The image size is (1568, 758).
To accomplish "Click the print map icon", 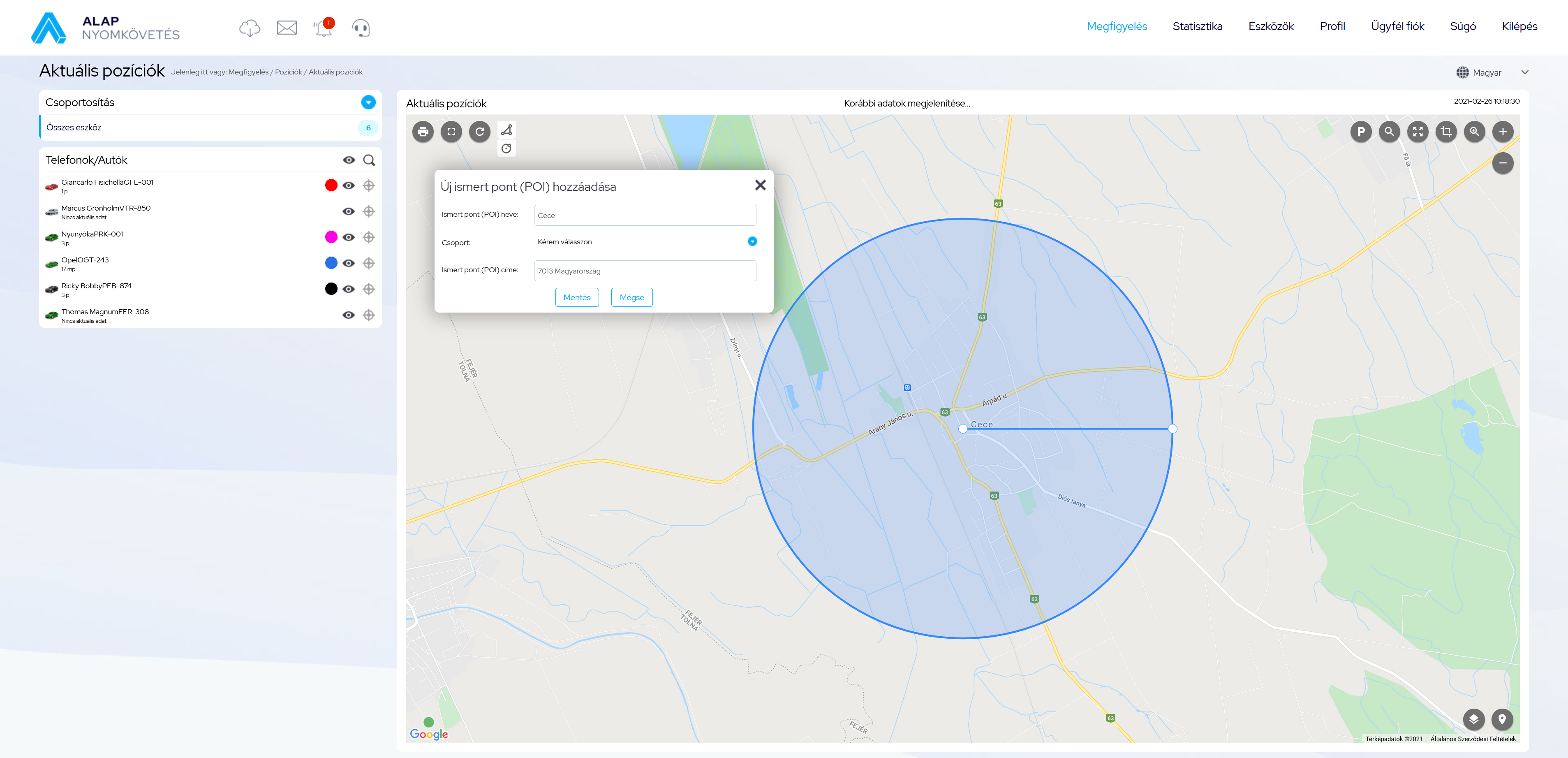I will point(423,132).
